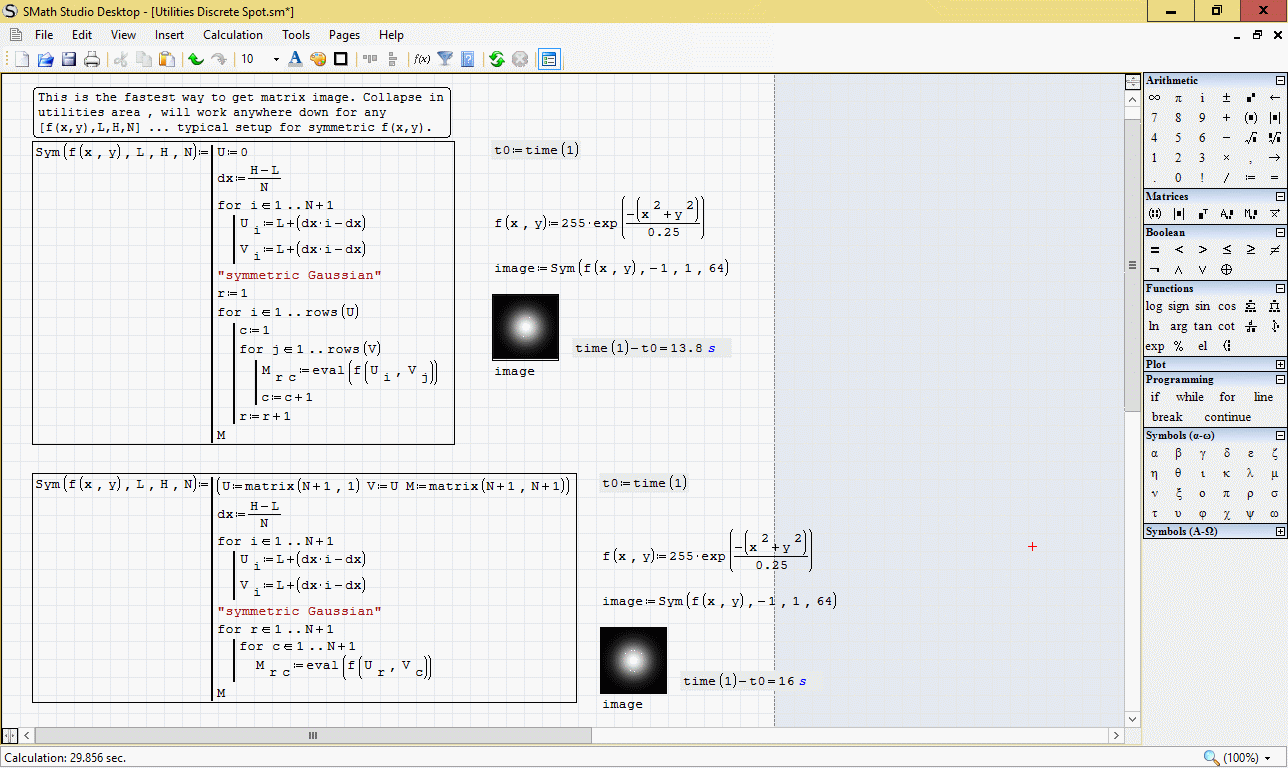
Task: Insert 'continue' from the Programming panel
Action: 1227,417
